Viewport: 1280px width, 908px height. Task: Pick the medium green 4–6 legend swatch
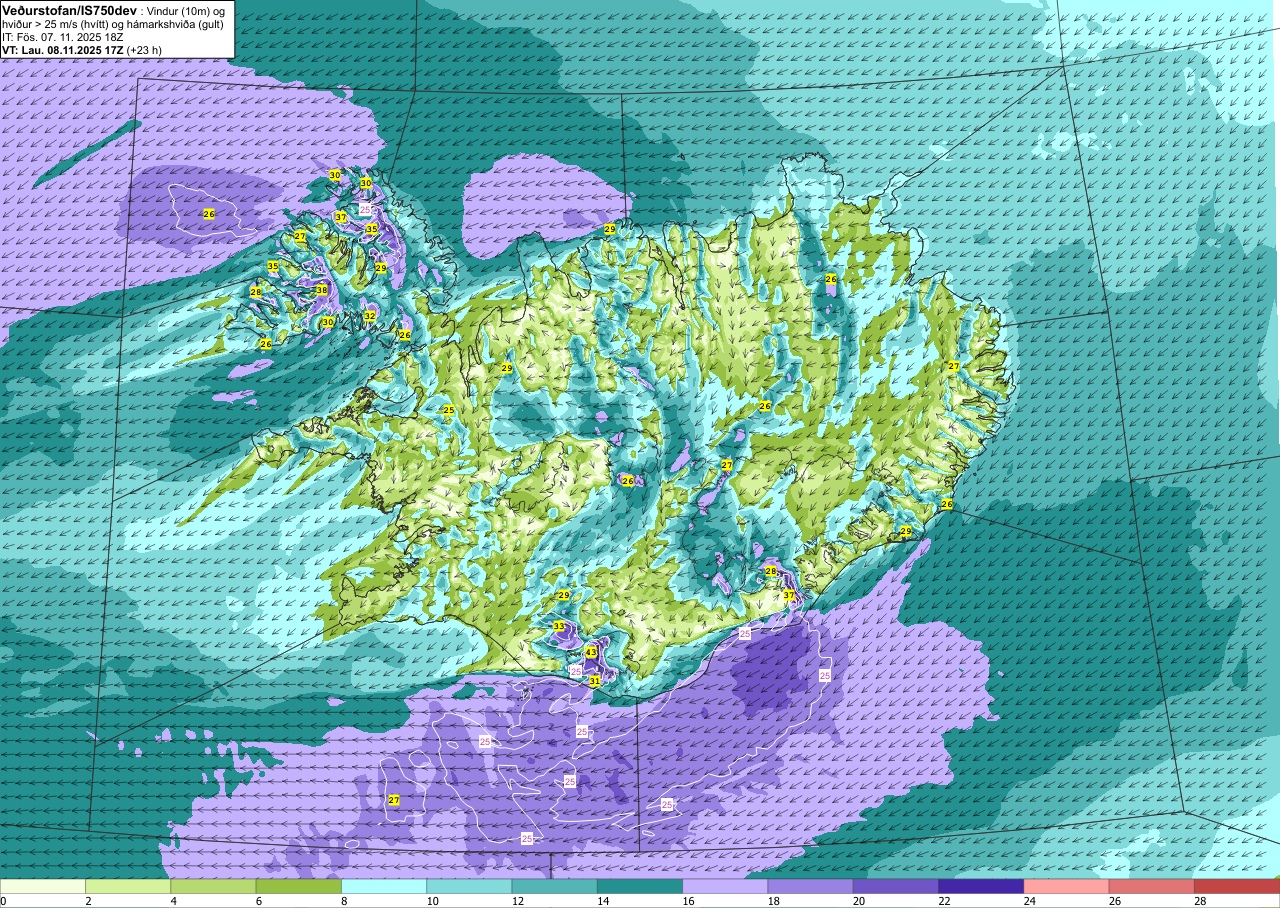point(213,886)
